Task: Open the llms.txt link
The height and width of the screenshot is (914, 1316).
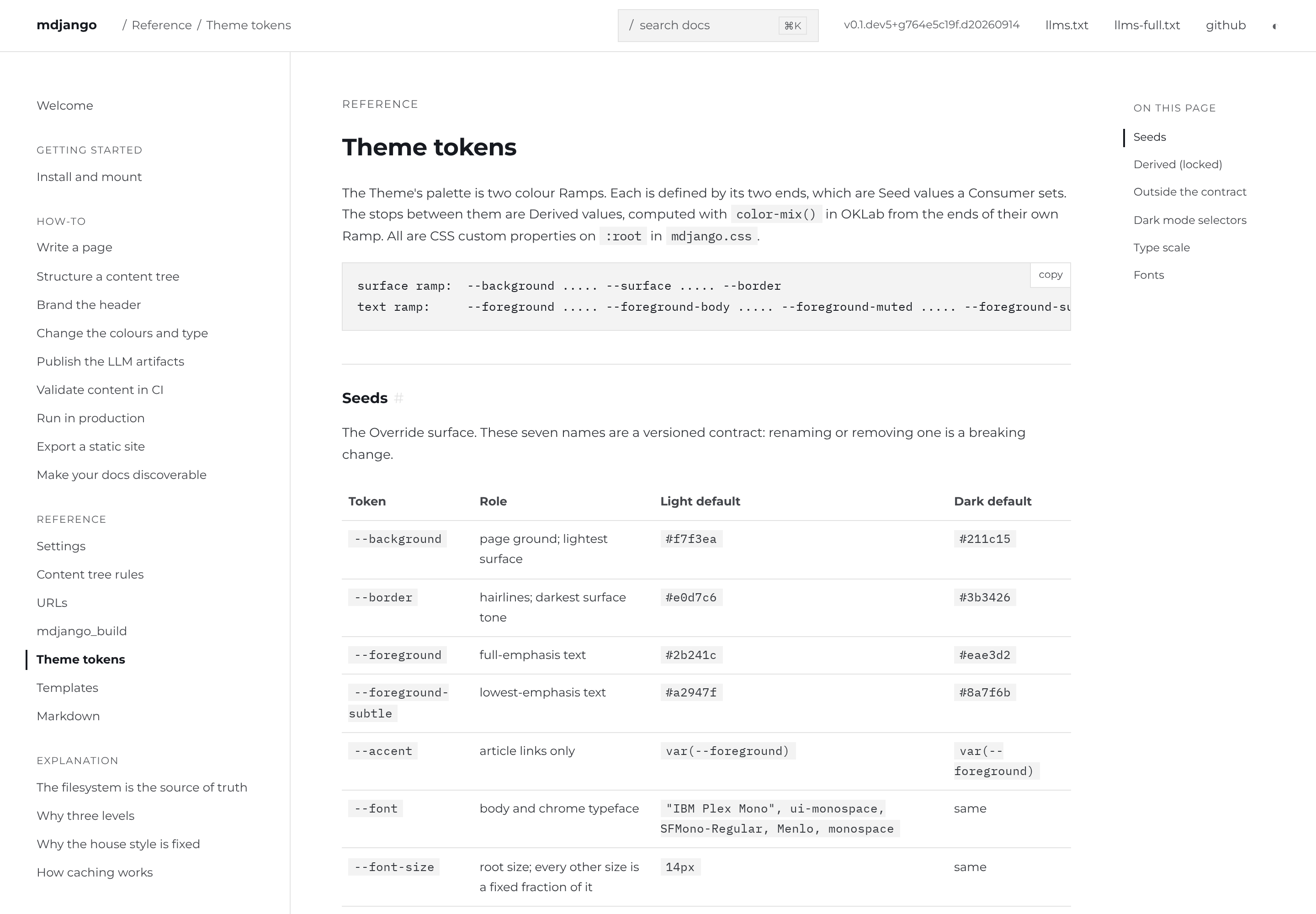Action: pos(1067,25)
